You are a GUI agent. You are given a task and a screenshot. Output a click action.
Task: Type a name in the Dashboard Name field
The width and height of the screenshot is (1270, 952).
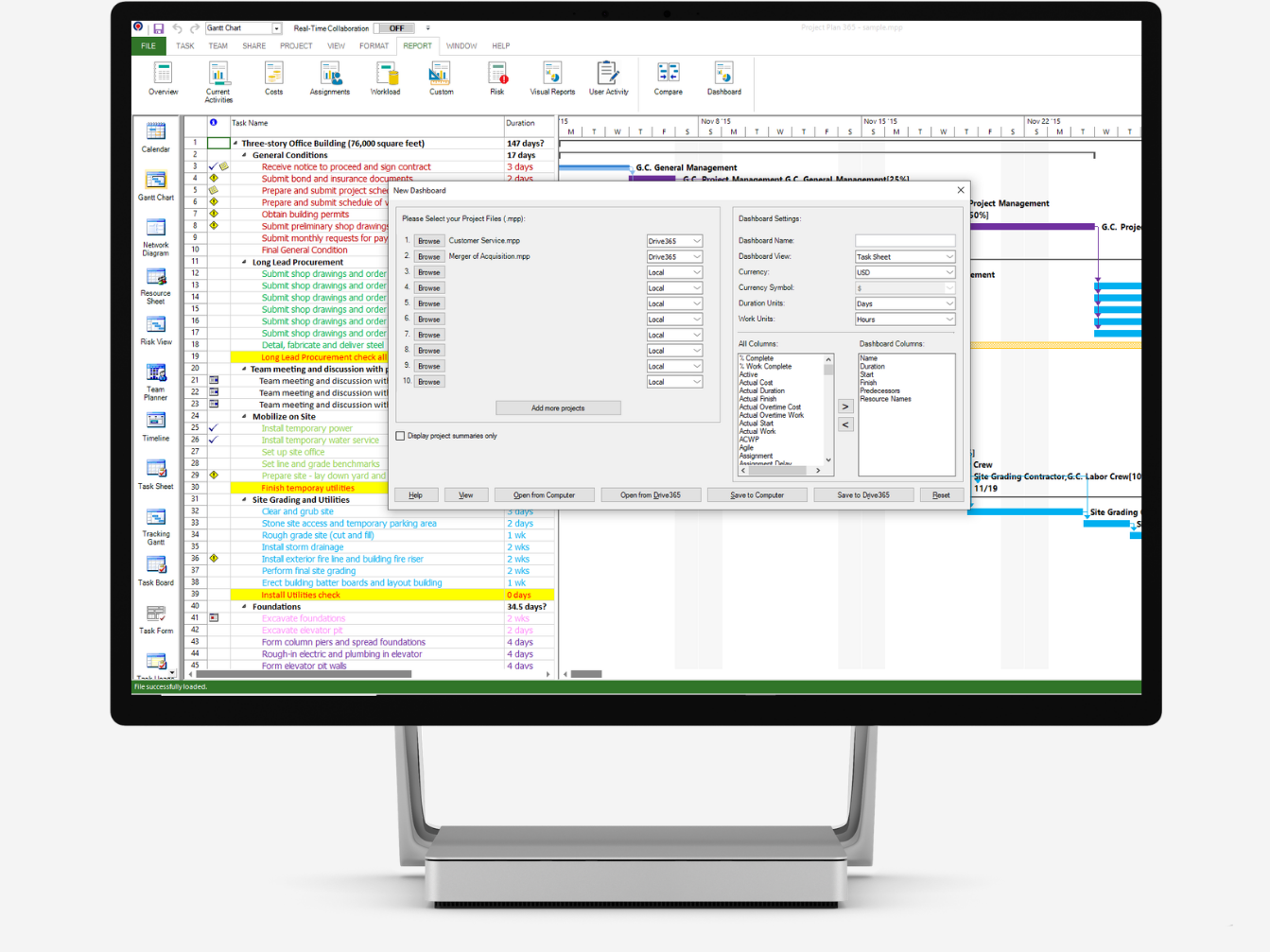[x=904, y=240]
